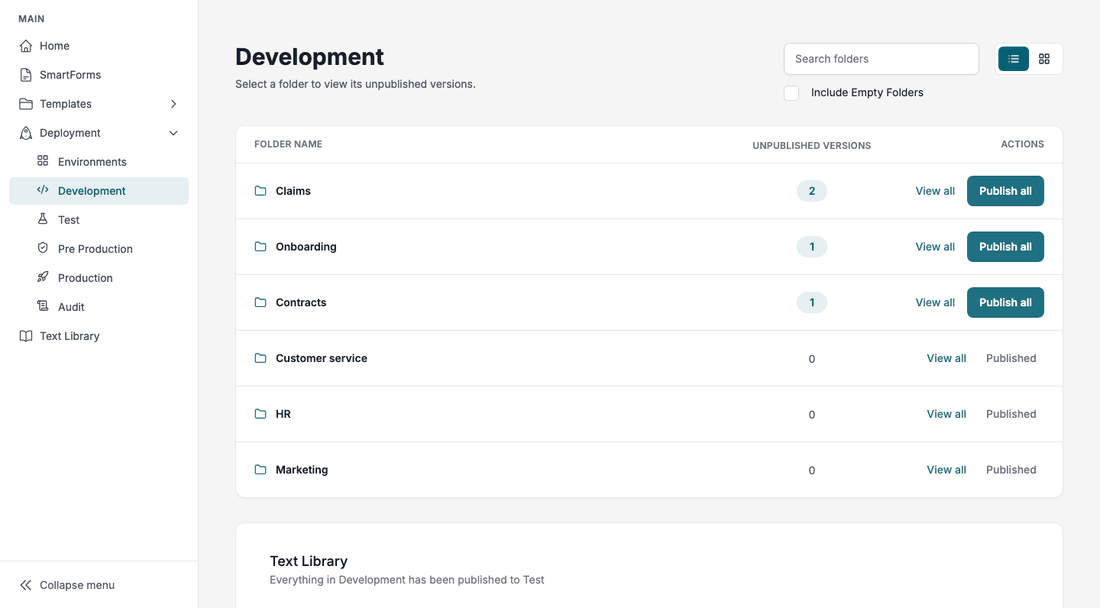Click the Onboarding folder icon
The width and height of the screenshot is (1100, 608).
tap(260, 247)
